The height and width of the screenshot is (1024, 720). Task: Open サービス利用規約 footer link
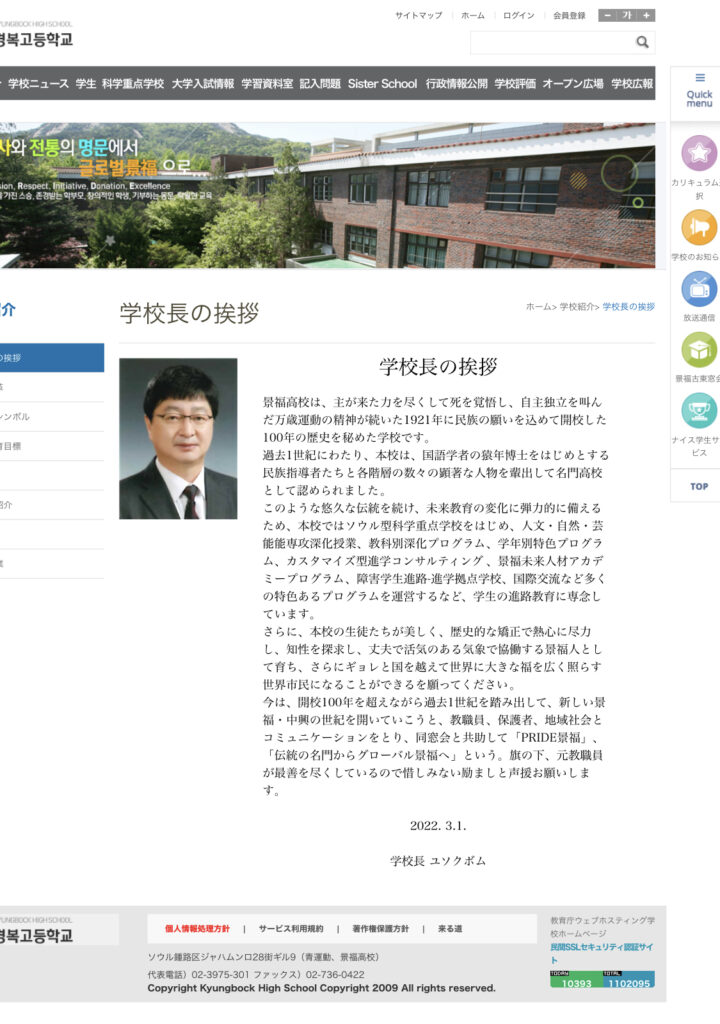click(x=291, y=929)
